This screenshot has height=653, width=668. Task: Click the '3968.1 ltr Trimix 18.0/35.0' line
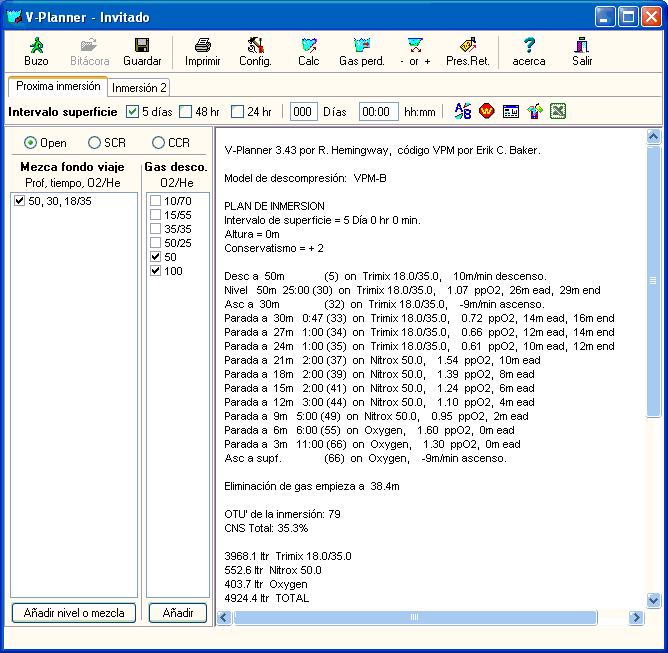288,556
